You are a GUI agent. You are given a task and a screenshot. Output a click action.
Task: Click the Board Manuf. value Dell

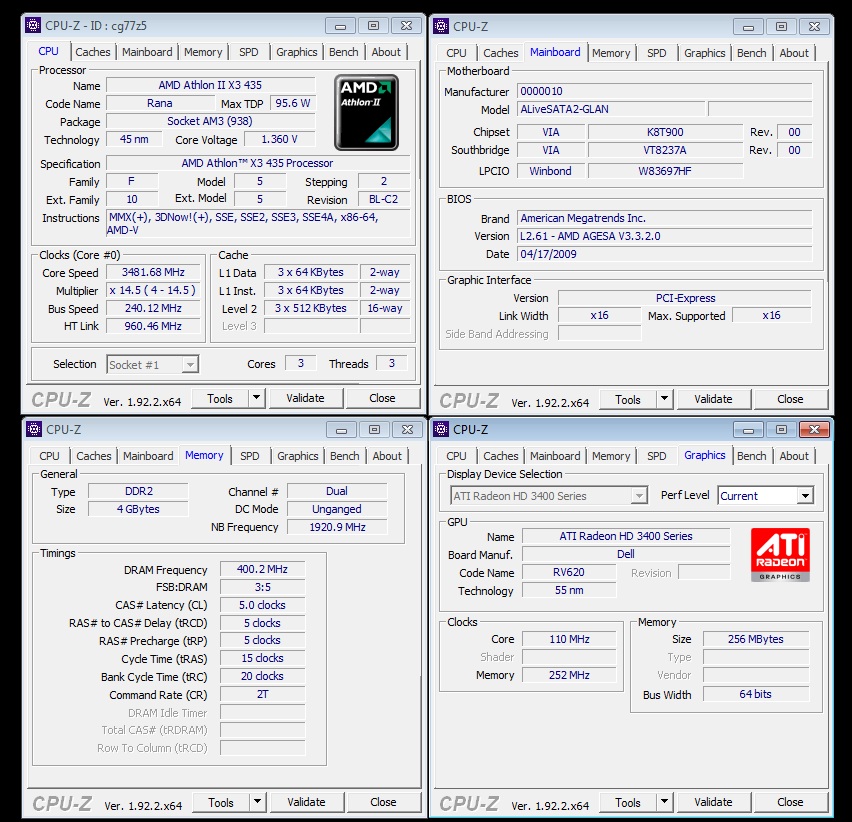point(626,554)
